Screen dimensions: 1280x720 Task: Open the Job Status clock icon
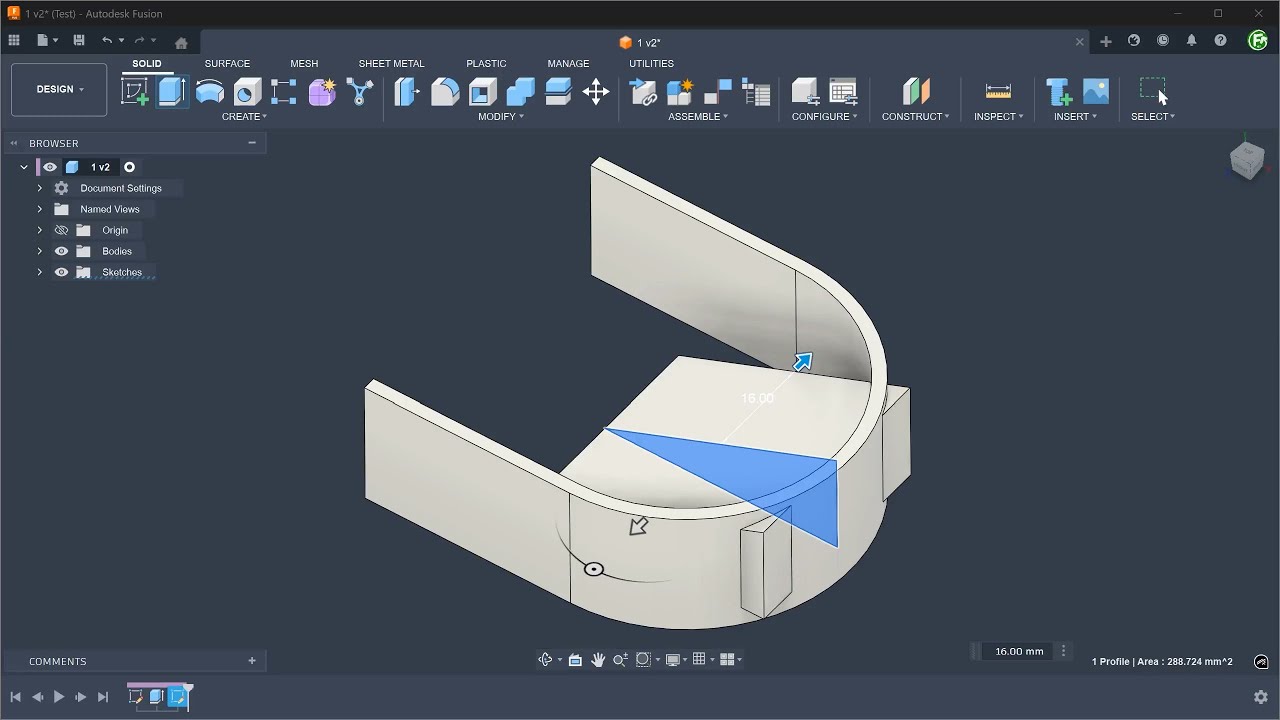[x=1163, y=41]
